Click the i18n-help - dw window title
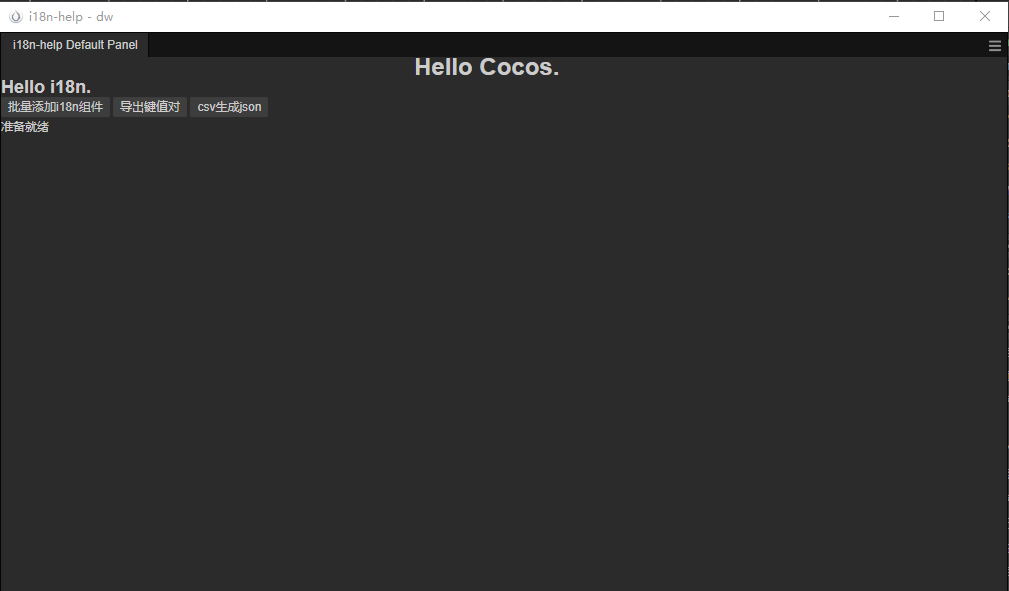 pyautogui.click(x=71, y=17)
